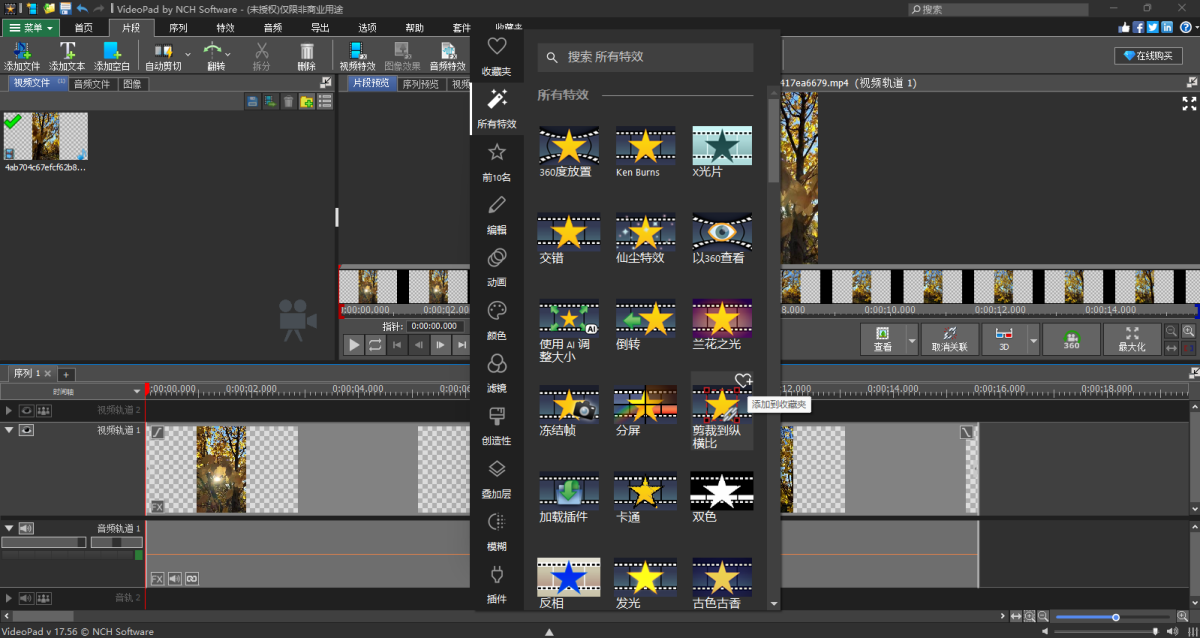
Task: Toggle visibility eye of 视频轨道 1
Action: [27, 430]
